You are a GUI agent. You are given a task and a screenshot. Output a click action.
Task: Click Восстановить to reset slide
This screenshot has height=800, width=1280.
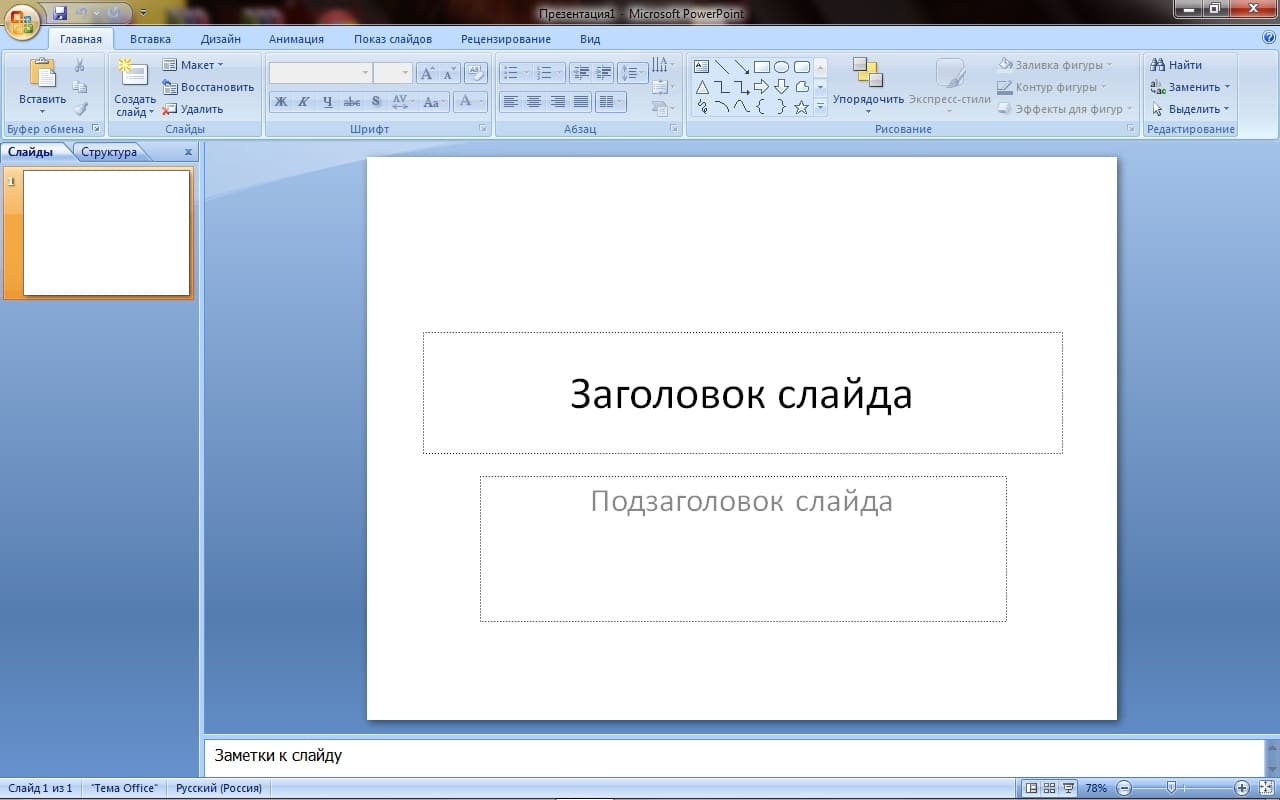(208, 87)
